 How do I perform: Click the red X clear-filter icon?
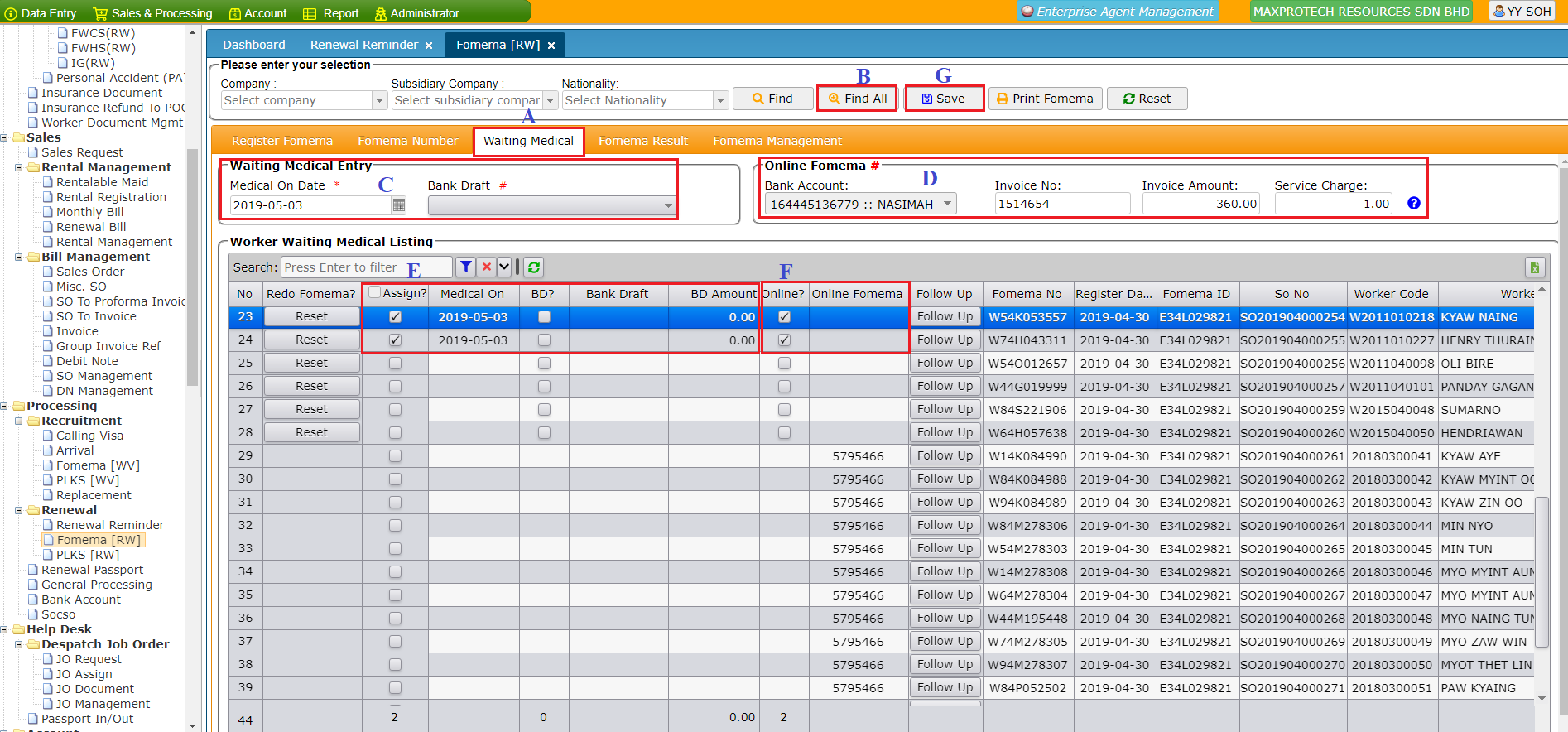[487, 267]
